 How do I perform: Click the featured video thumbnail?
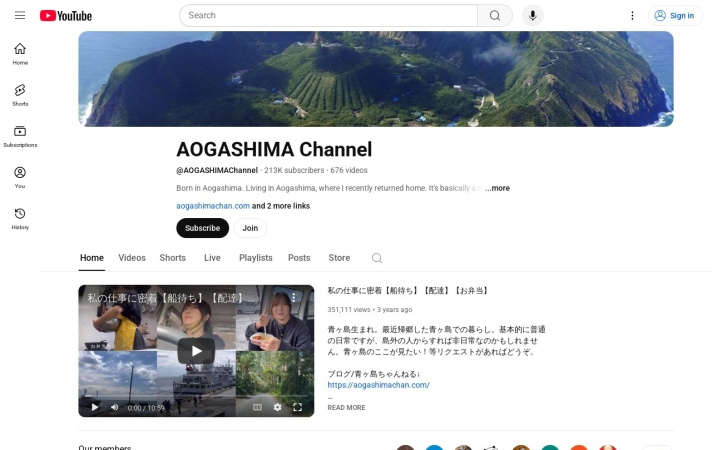196,351
